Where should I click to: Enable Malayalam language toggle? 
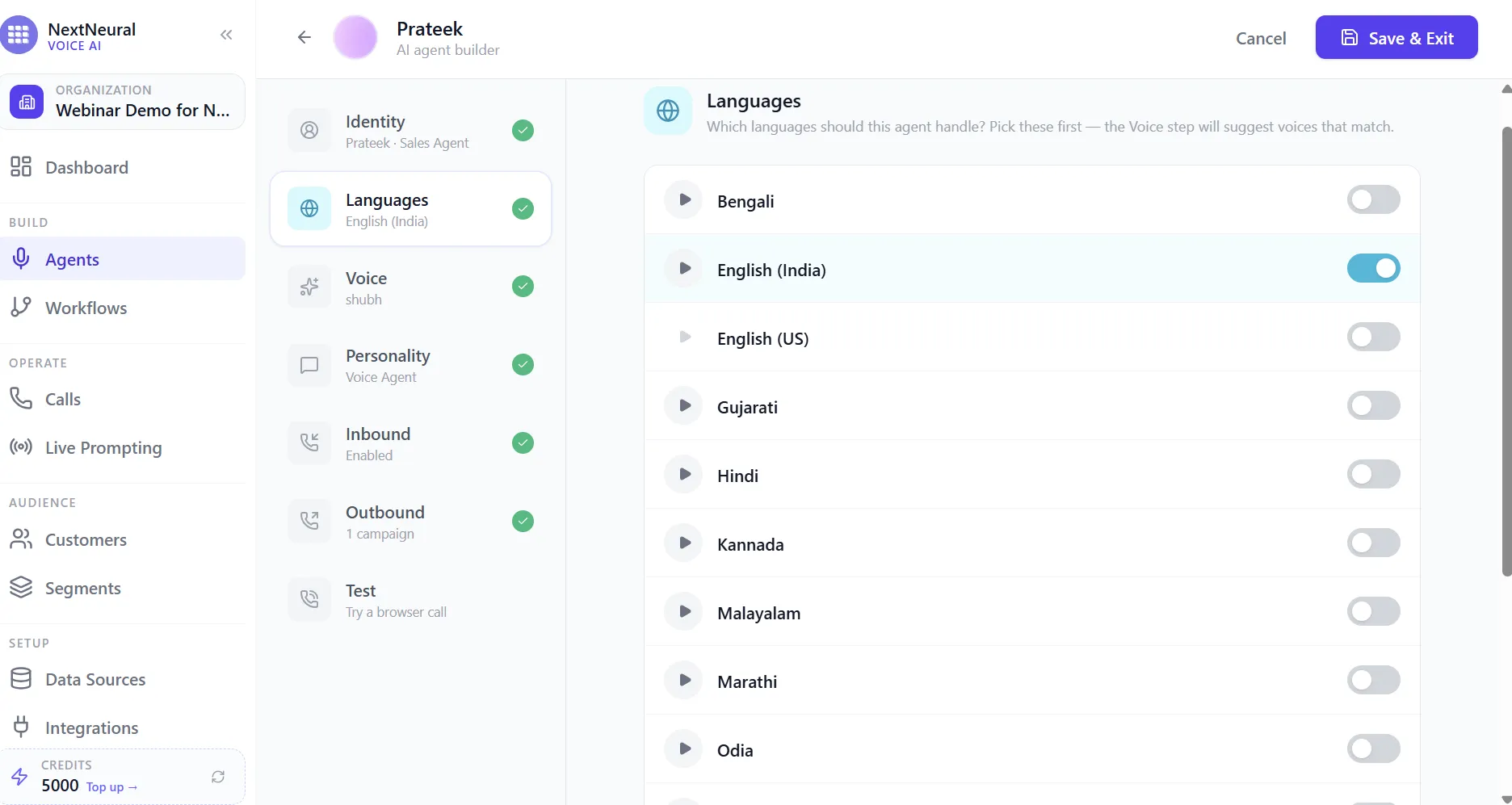click(1373, 611)
